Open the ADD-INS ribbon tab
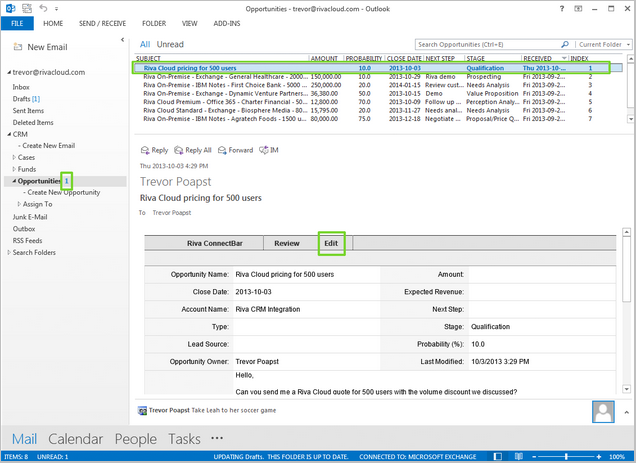636x463 pixels. [227, 24]
